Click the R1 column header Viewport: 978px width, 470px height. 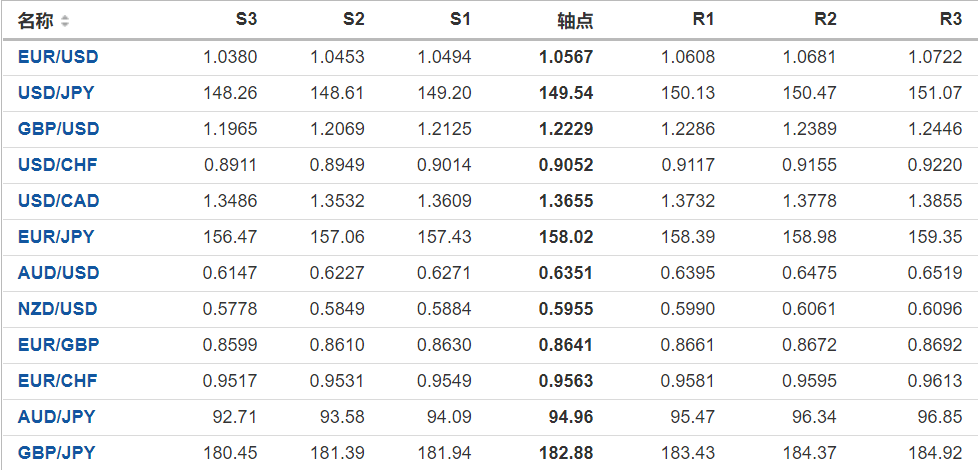click(x=703, y=20)
